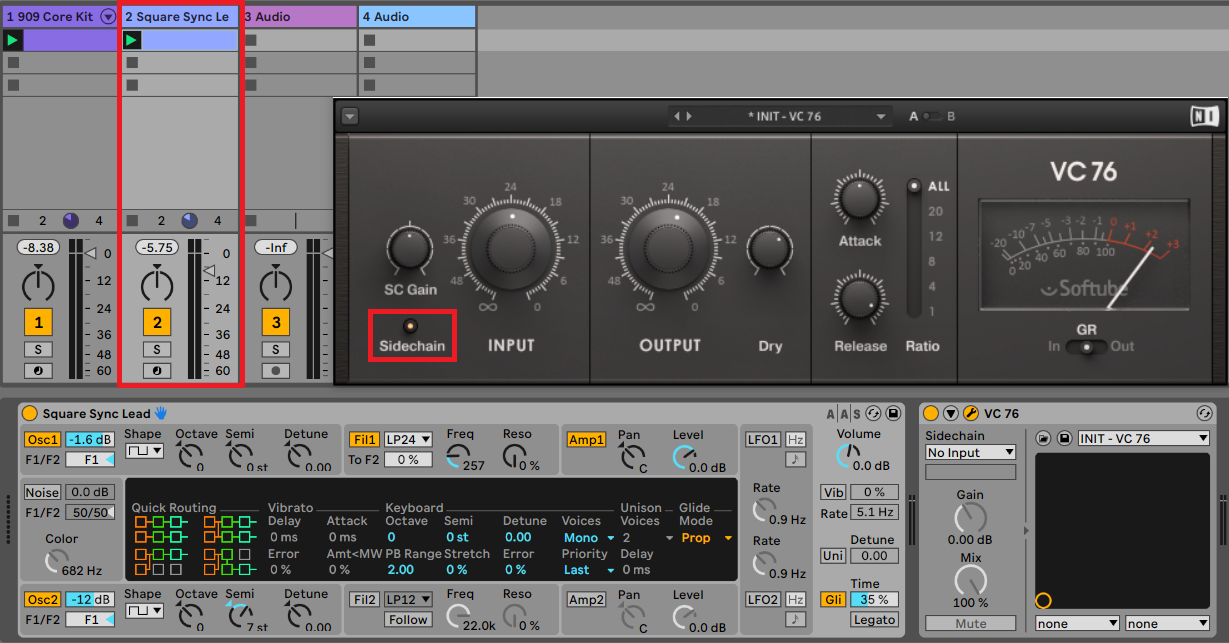Screen dimensions: 1229x643
Task: Click the blue clip status pie on track 2
Action: pos(189,221)
